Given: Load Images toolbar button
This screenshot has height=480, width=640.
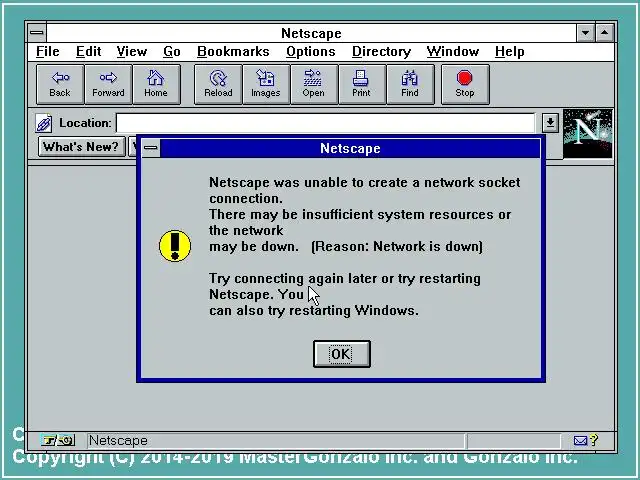Looking at the screenshot, I should coord(266,84).
